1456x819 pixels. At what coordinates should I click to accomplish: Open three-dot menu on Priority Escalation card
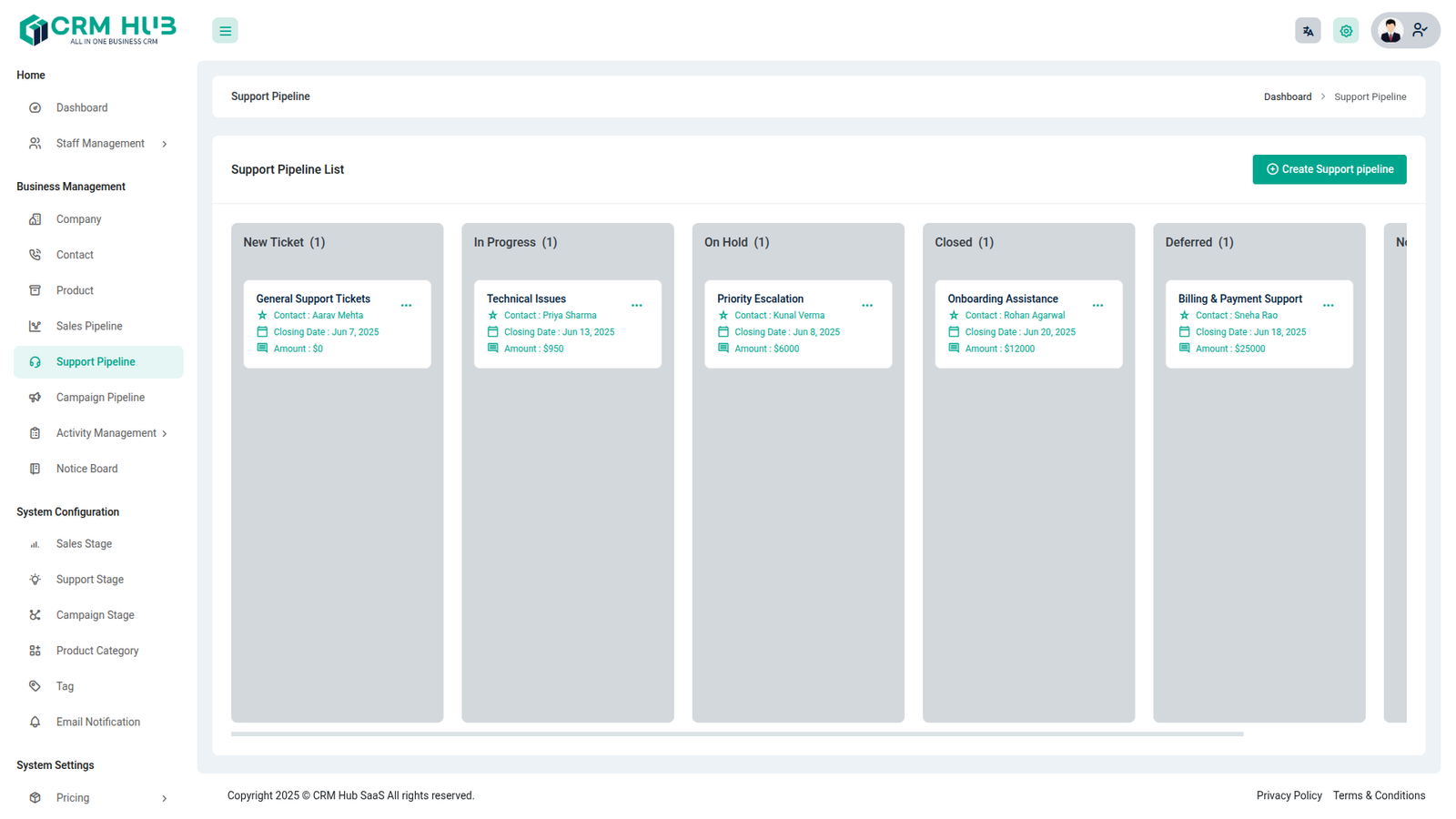[x=867, y=306]
